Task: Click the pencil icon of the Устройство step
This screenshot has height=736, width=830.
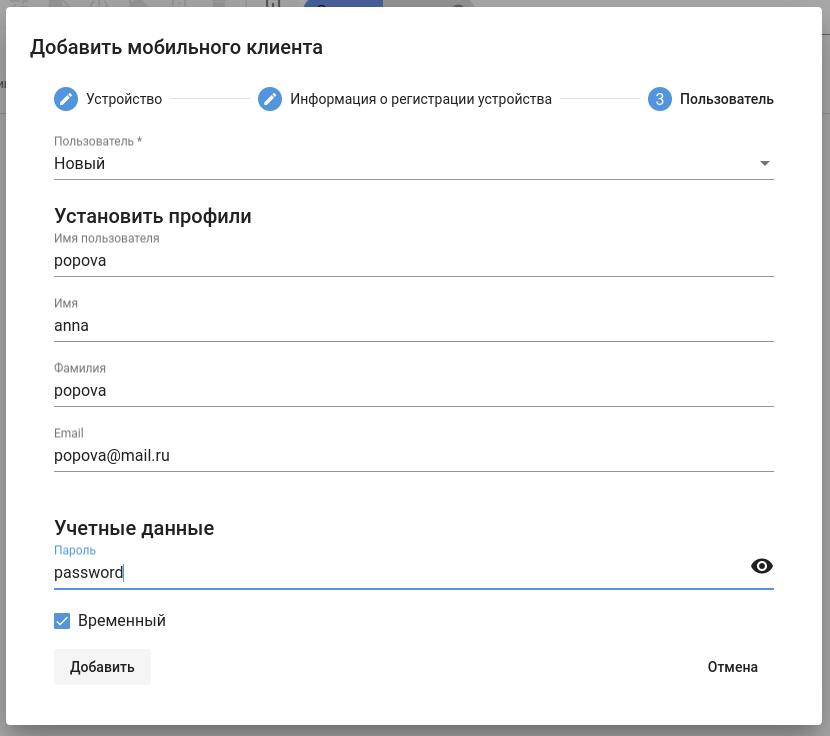Action: tap(66, 99)
